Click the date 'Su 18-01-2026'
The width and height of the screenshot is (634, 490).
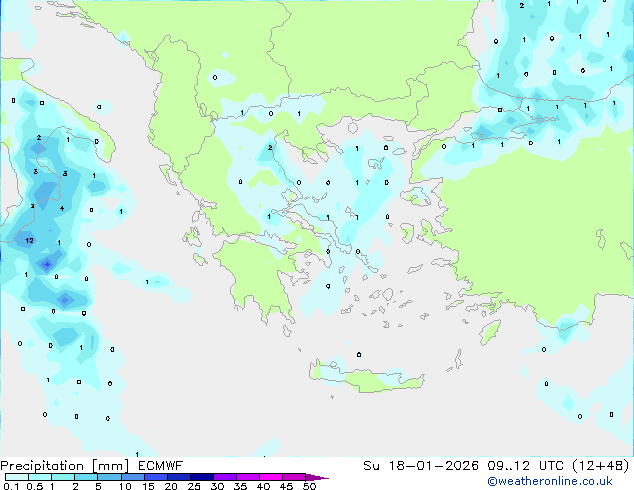tap(421, 466)
